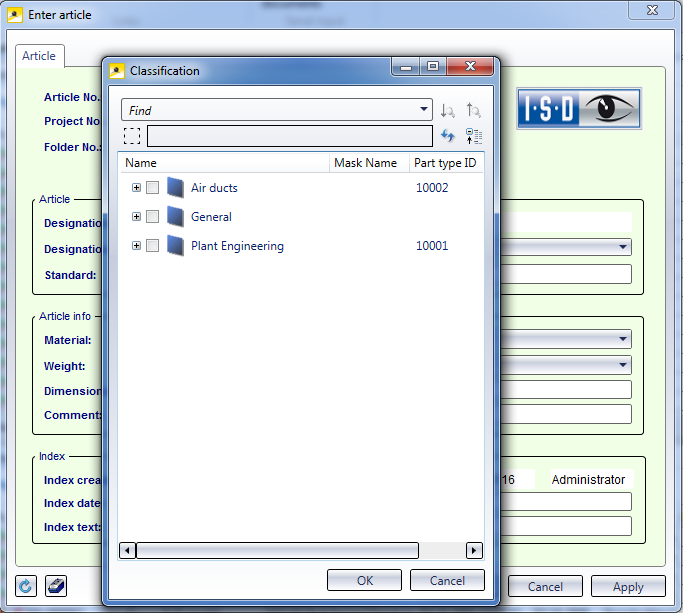Image resolution: width=683 pixels, height=613 pixels.
Task: Click the Index text input field
Action: 566,526
